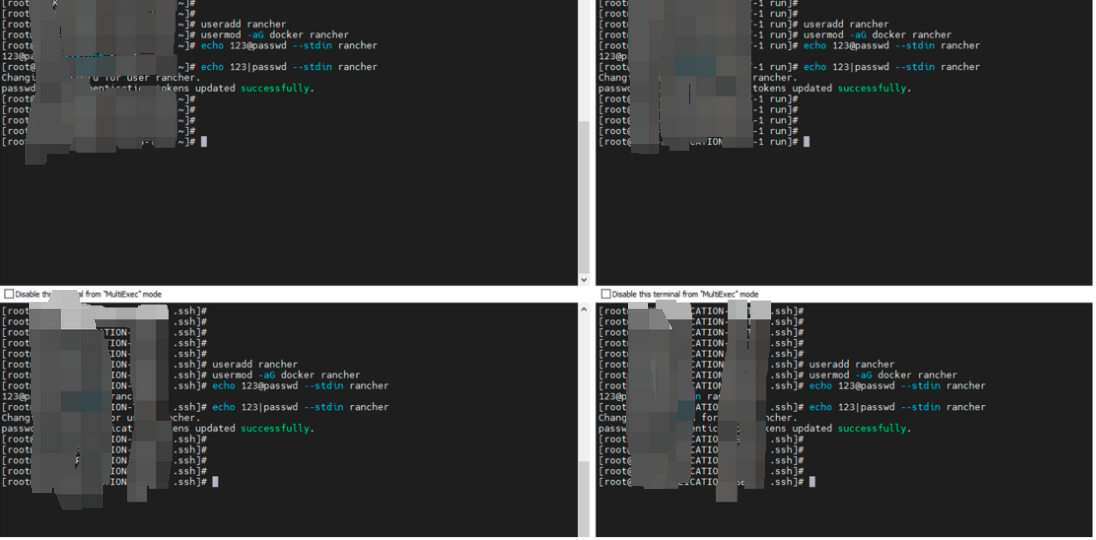
Task: Click 'echo 123@passwd --stdin rancher' in the top-left terminal
Action: click(289, 45)
